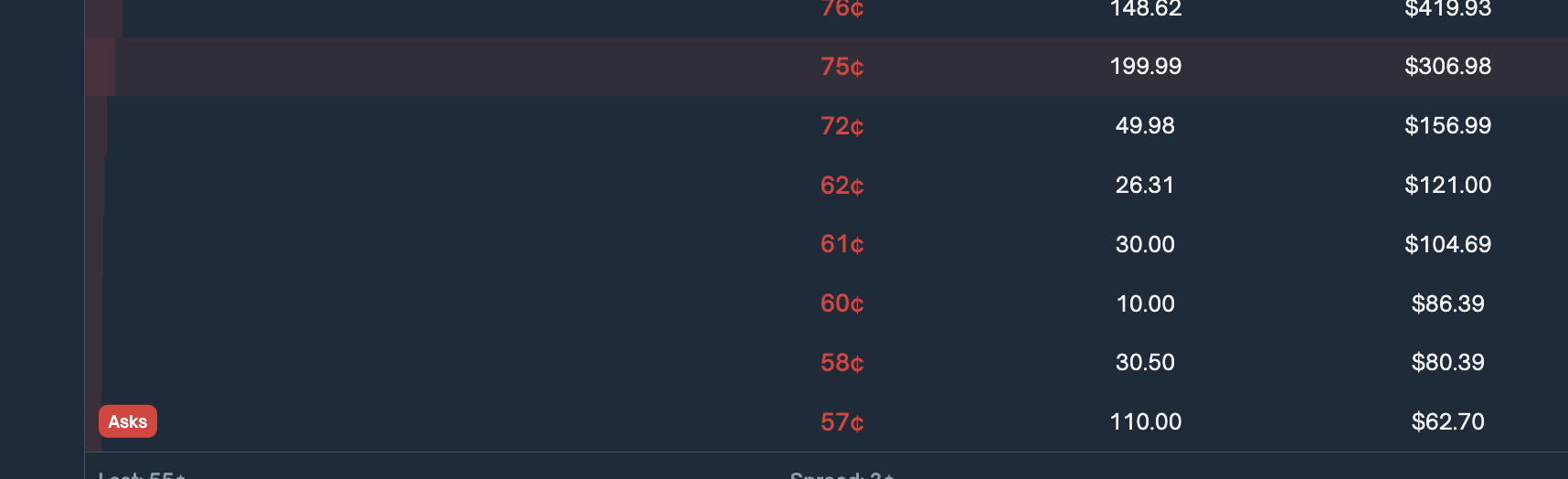1568x479 pixels.
Task: Click the $306.98 total value
Action: [1447, 67]
